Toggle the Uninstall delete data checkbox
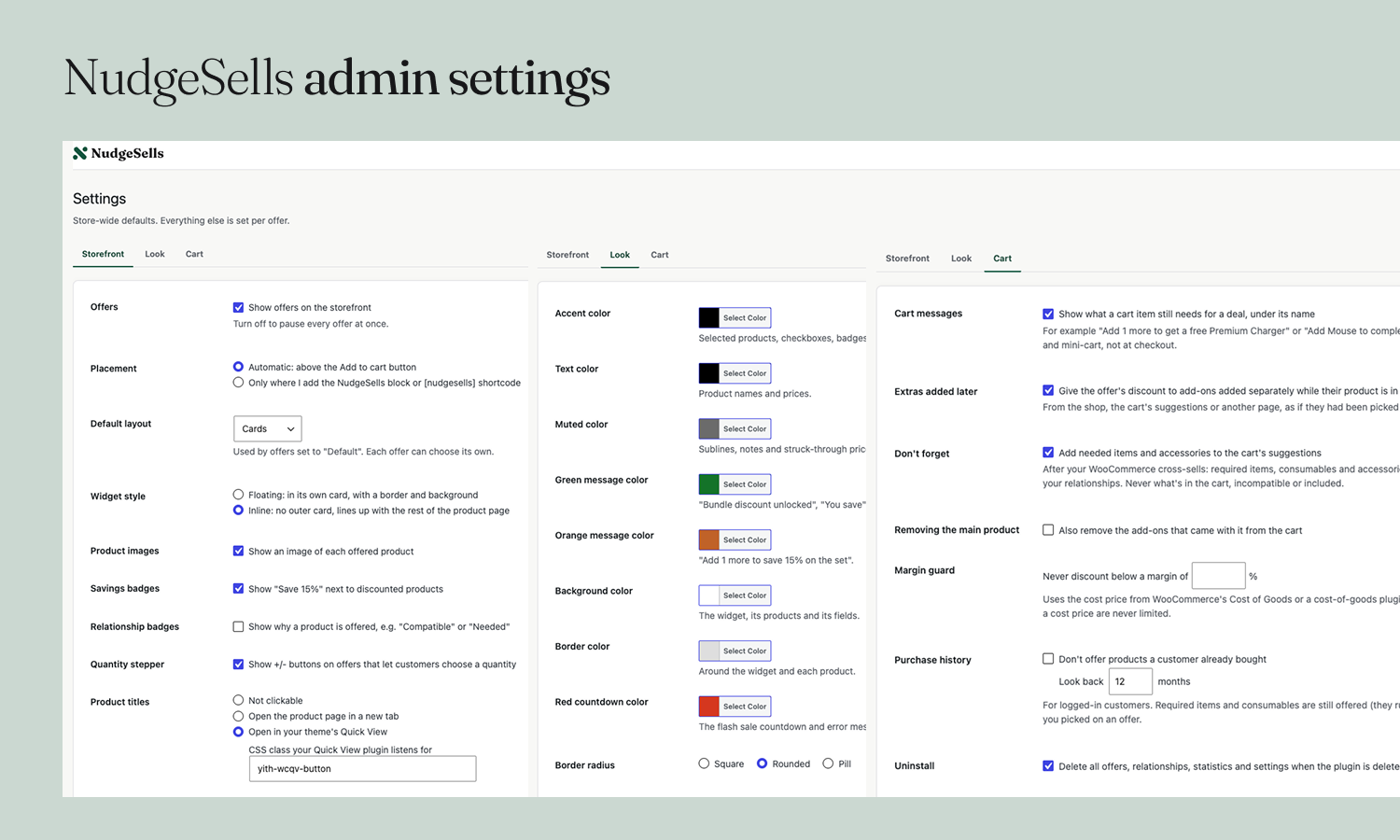Viewport: 1400px width, 840px height. [1048, 766]
